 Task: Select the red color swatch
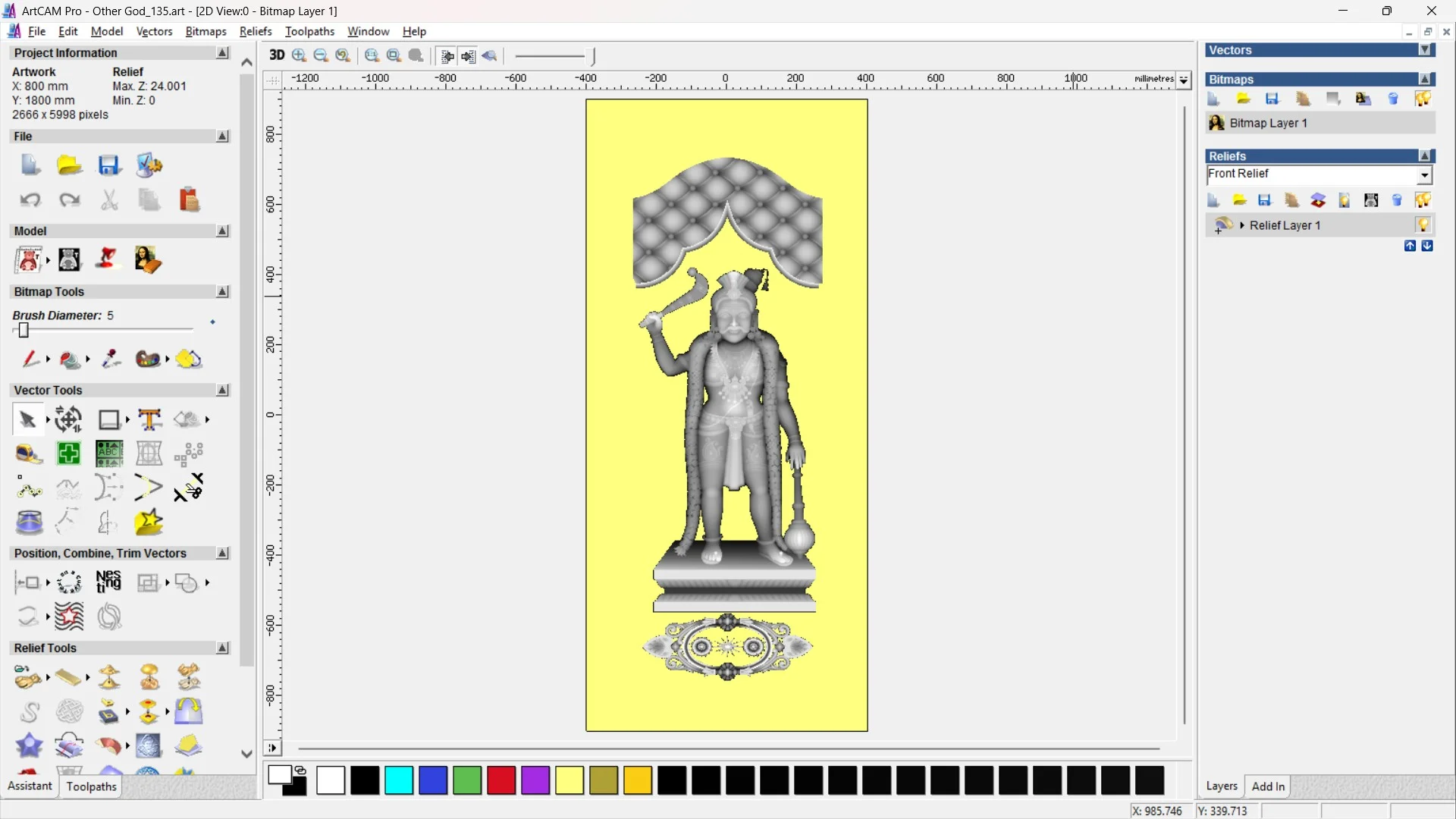(x=500, y=780)
